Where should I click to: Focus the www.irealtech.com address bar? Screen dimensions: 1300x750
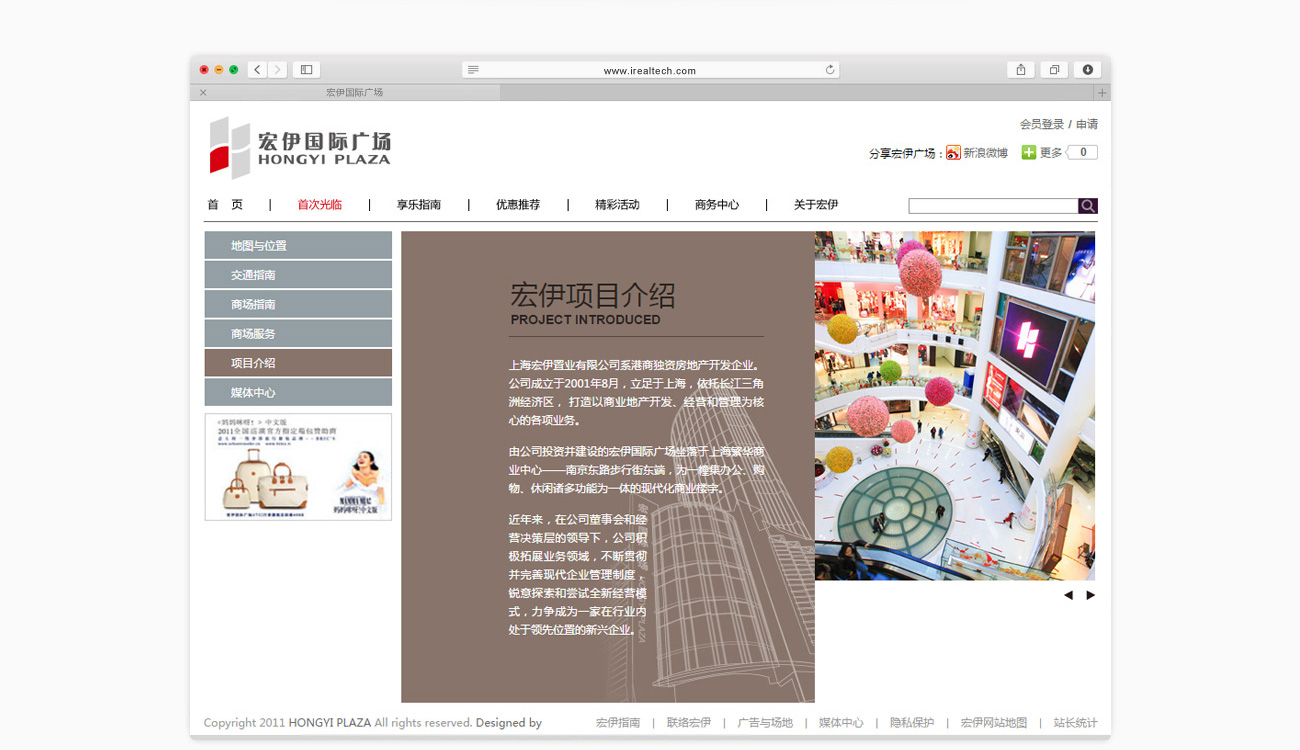(x=650, y=70)
